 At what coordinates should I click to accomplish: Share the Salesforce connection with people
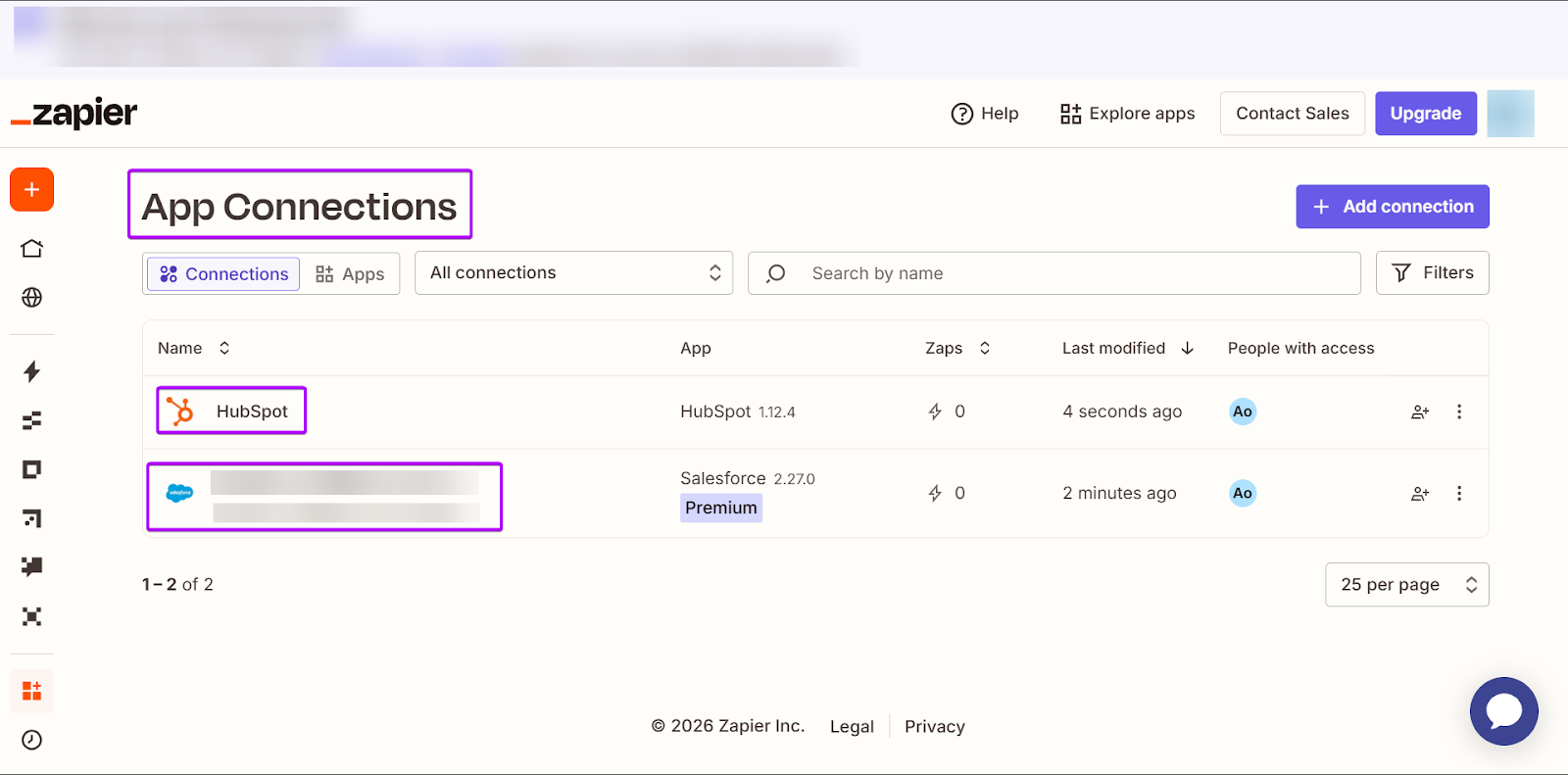1420,493
